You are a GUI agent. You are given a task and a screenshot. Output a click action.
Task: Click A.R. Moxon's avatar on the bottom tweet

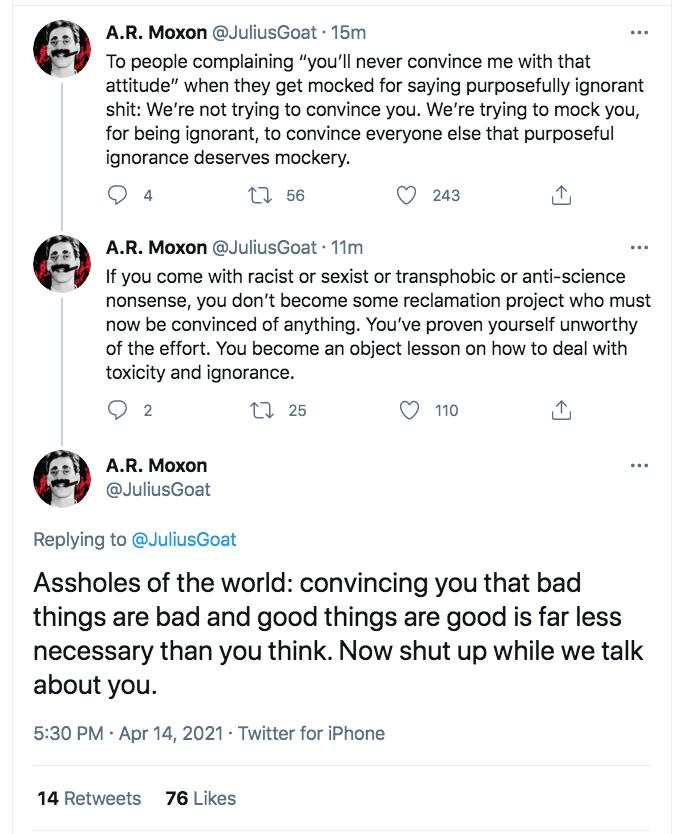point(60,476)
